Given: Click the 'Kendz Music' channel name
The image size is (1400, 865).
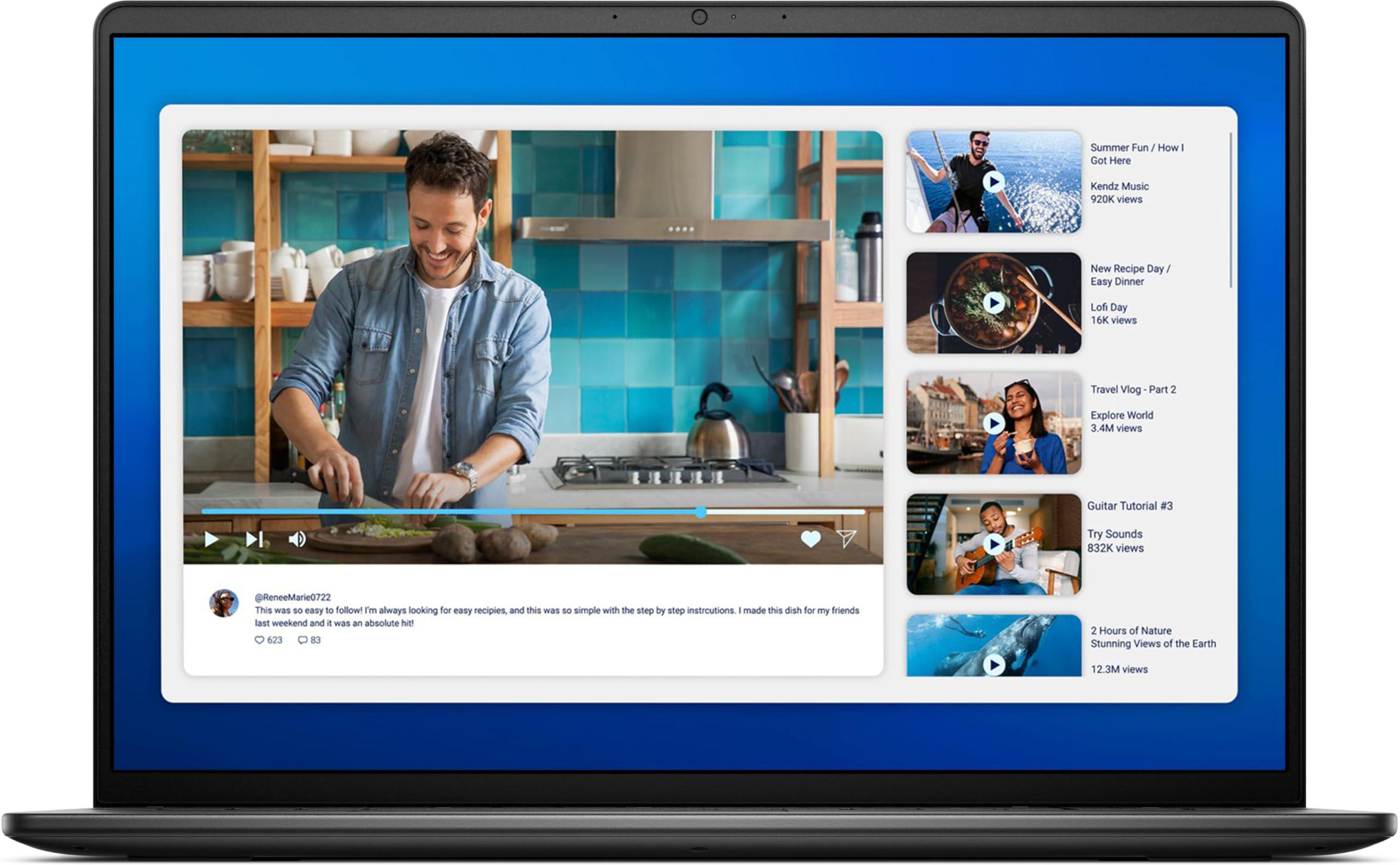Looking at the screenshot, I should click(x=1120, y=186).
